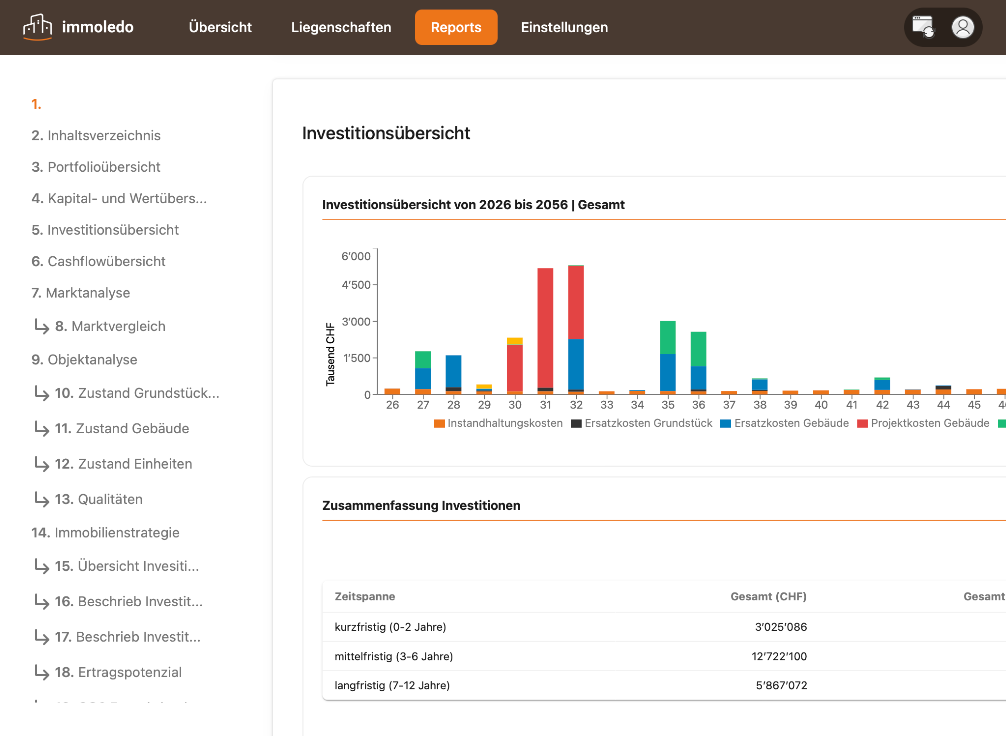This screenshot has height=736, width=1006.
Task: Go to 6. Cashflowübersicht section
Action: [x=98, y=261]
